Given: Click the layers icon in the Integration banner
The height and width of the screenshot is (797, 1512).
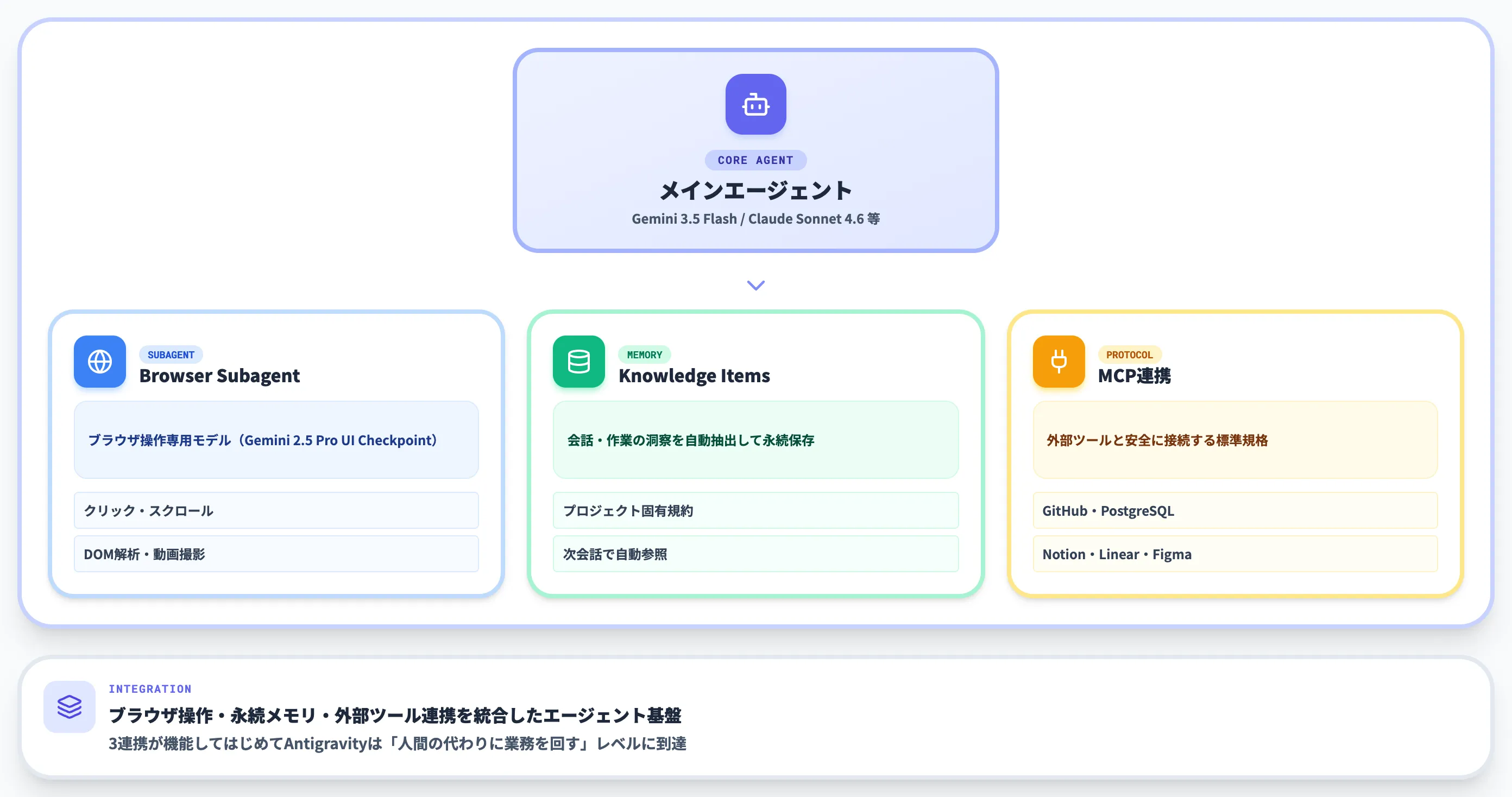Looking at the screenshot, I should 70,707.
